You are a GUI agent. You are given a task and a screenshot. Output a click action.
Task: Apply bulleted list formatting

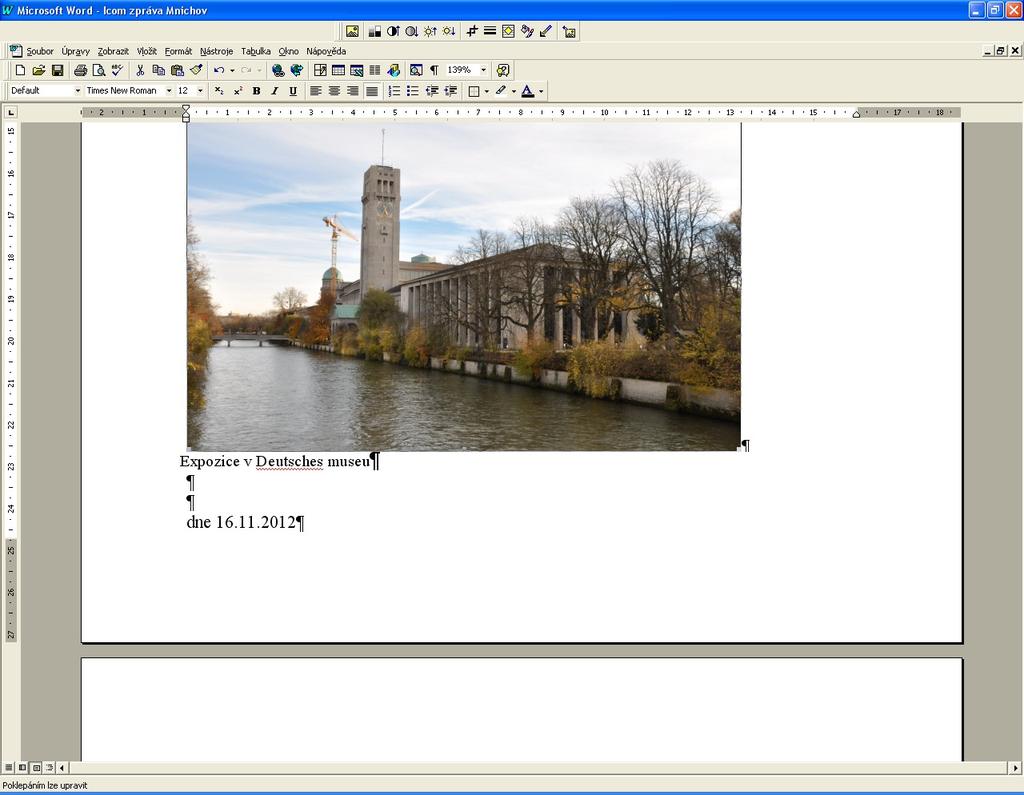[413, 91]
